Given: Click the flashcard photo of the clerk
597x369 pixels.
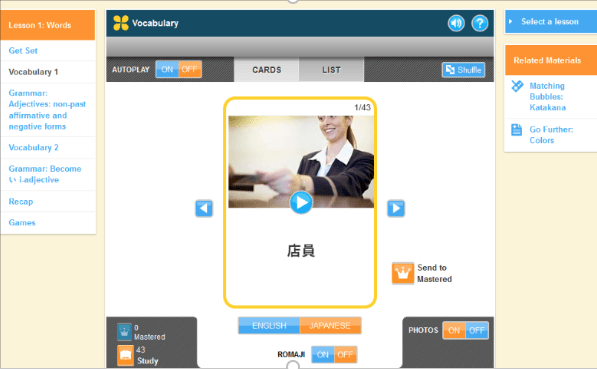Looking at the screenshot, I should [301, 162].
